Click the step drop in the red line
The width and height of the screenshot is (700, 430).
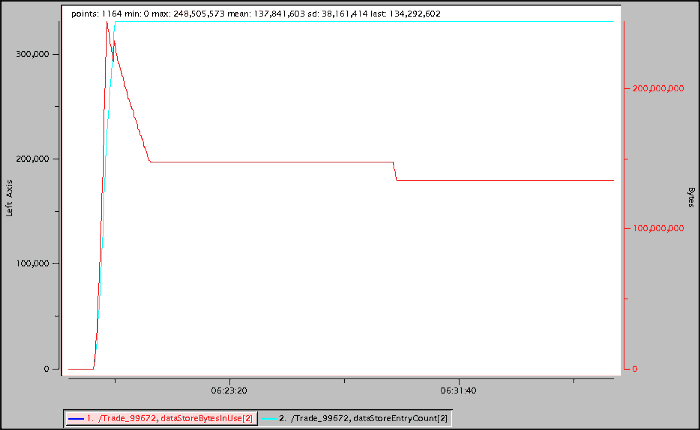(396, 172)
